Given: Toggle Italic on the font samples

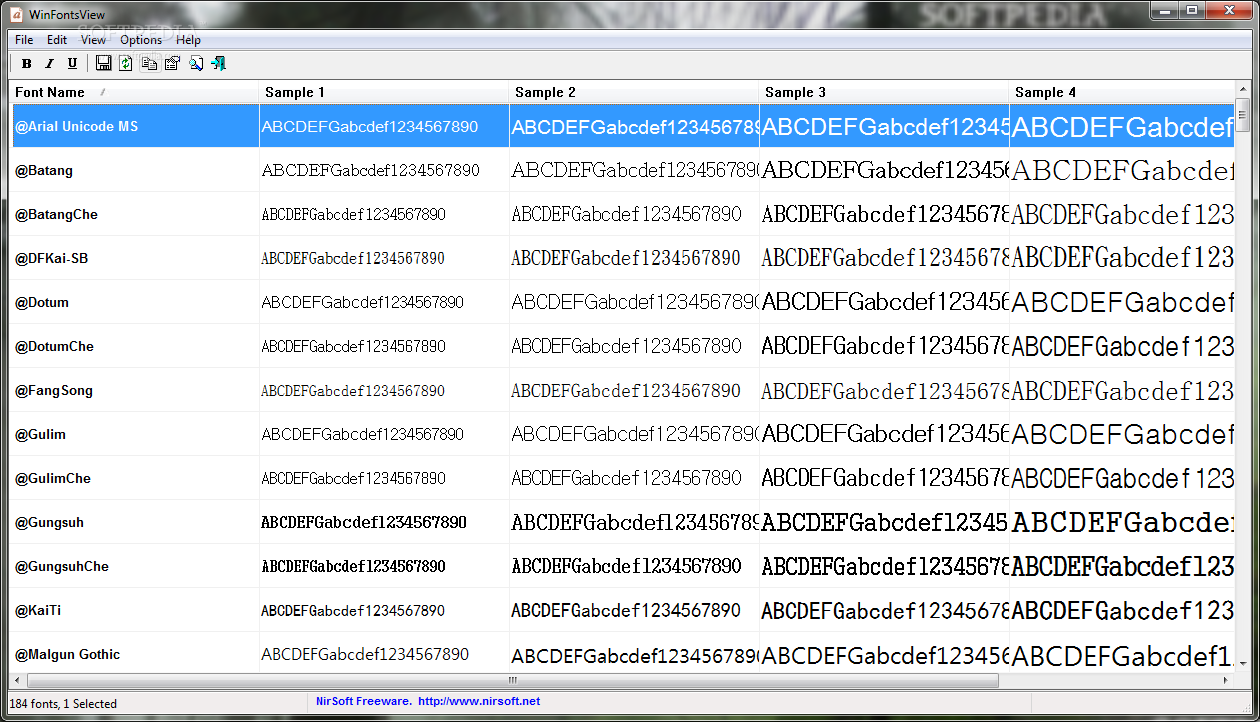Looking at the screenshot, I should click(49, 64).
